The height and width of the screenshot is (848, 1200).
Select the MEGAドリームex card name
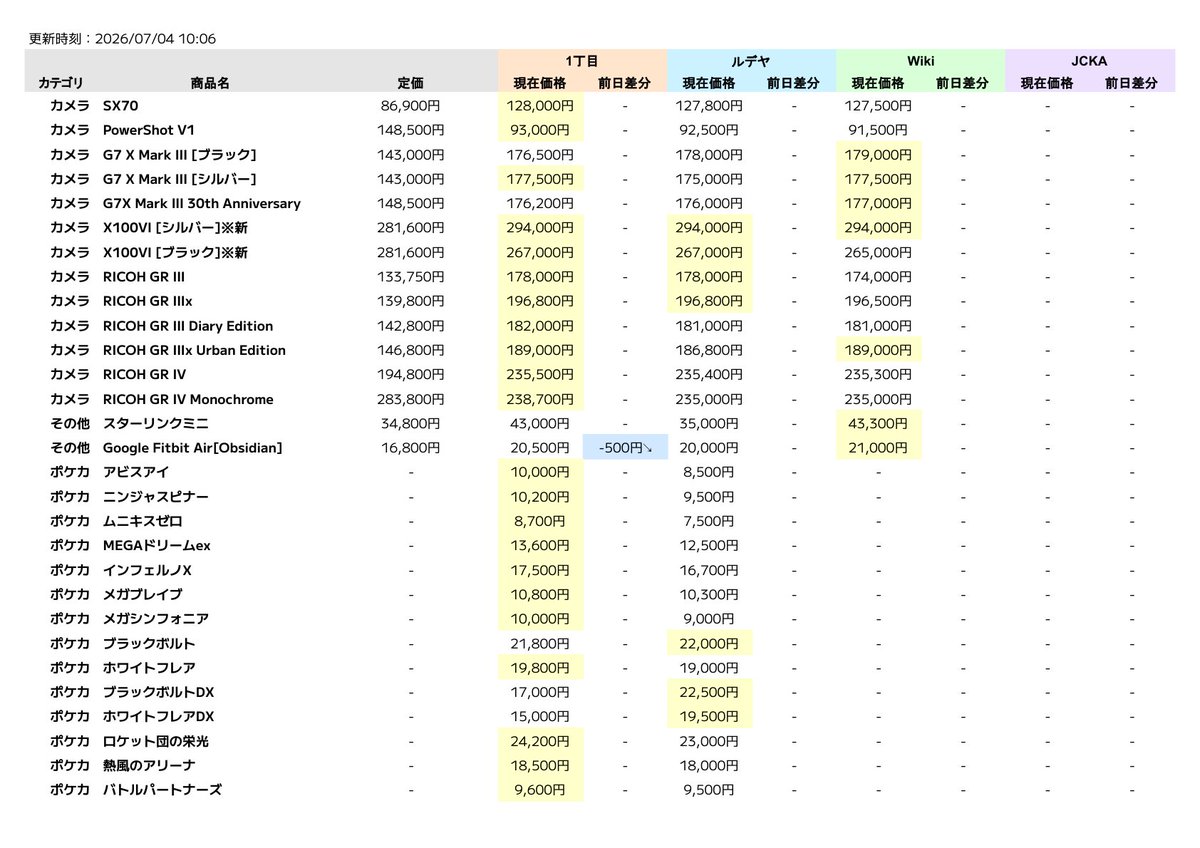pyautogui.click(x=157, y=546)
